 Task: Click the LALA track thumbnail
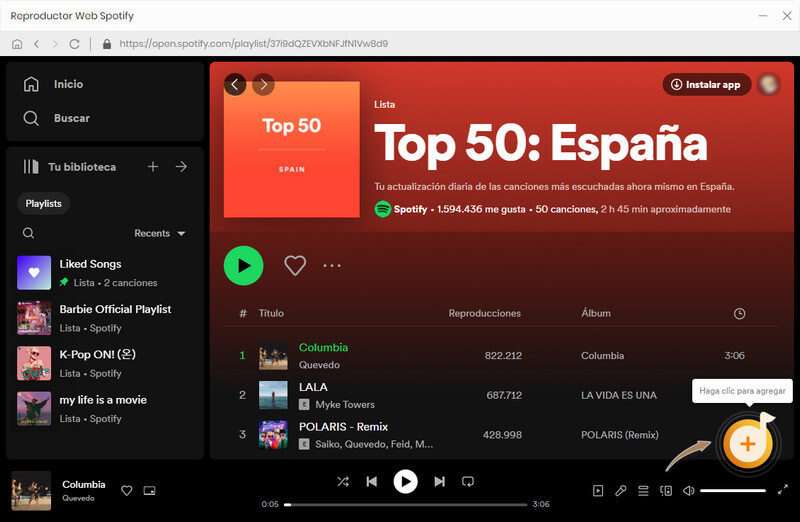[273, 395]
